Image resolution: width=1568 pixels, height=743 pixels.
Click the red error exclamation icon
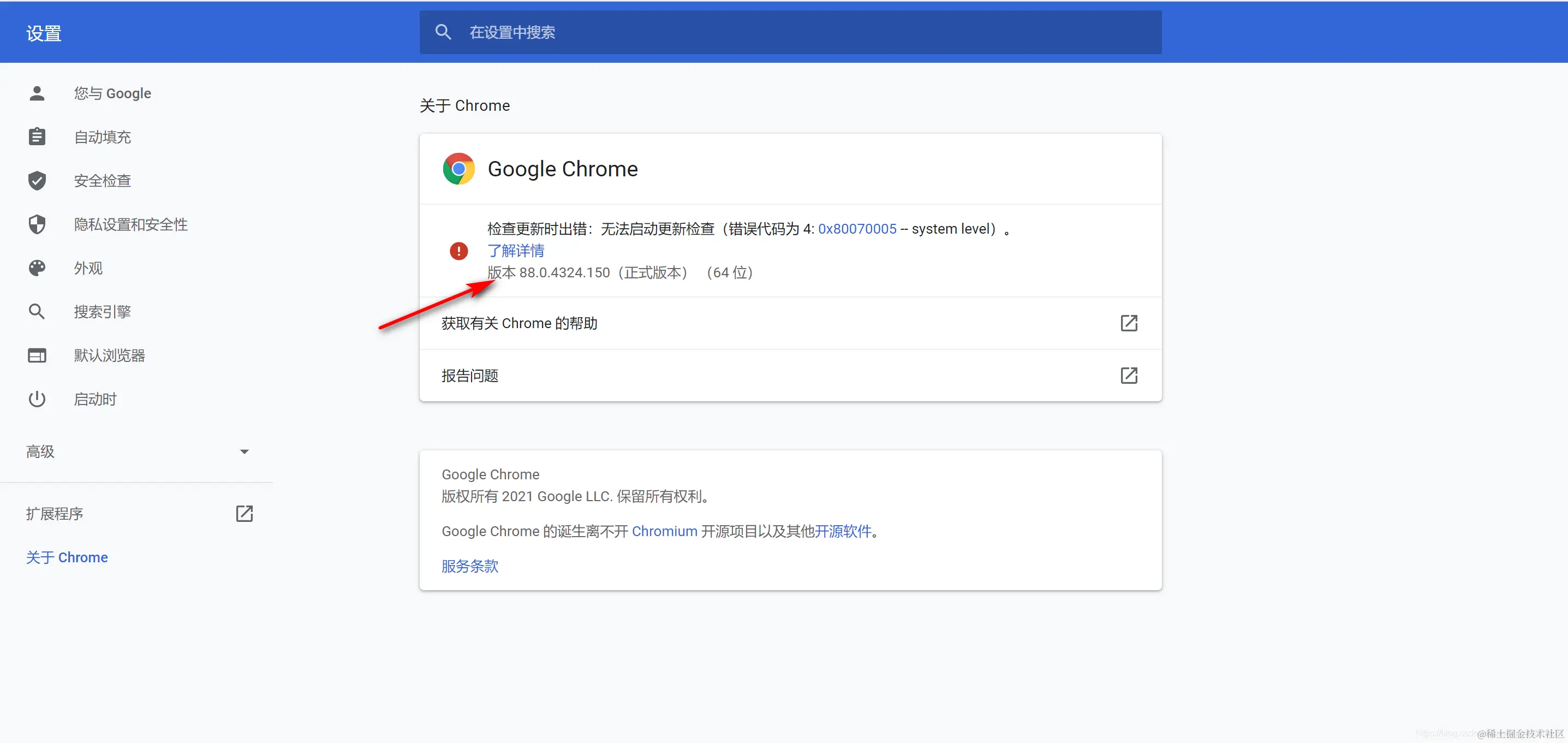pos(459,251)
